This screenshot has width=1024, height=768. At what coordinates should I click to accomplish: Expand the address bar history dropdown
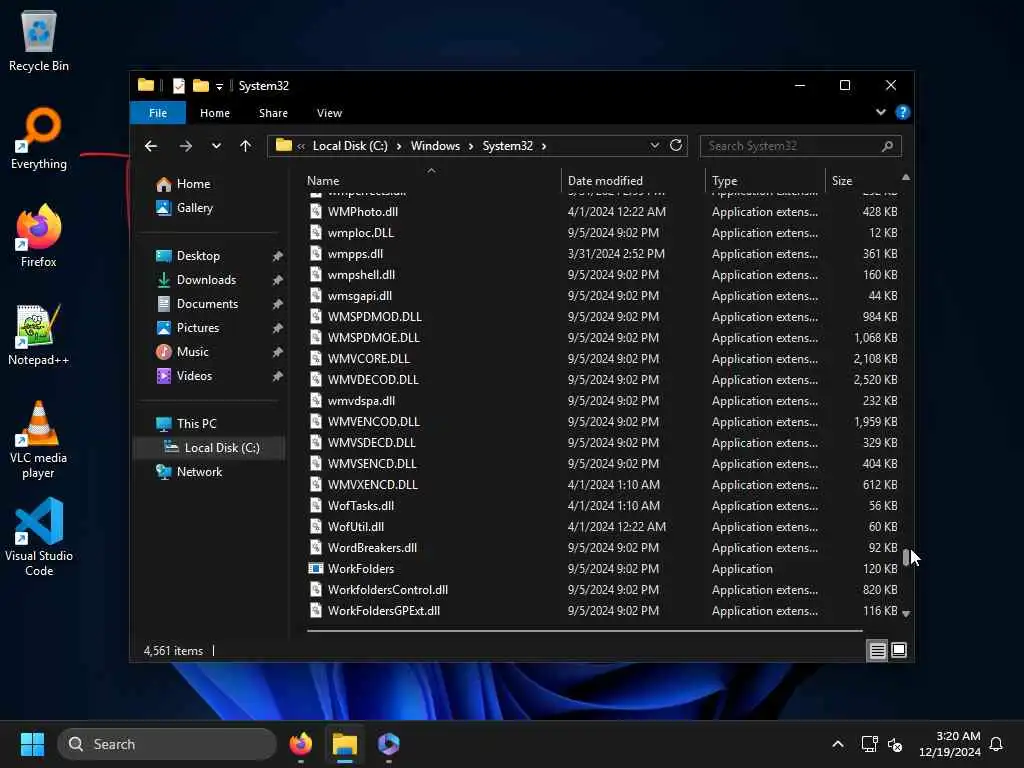tap(654, 146)
